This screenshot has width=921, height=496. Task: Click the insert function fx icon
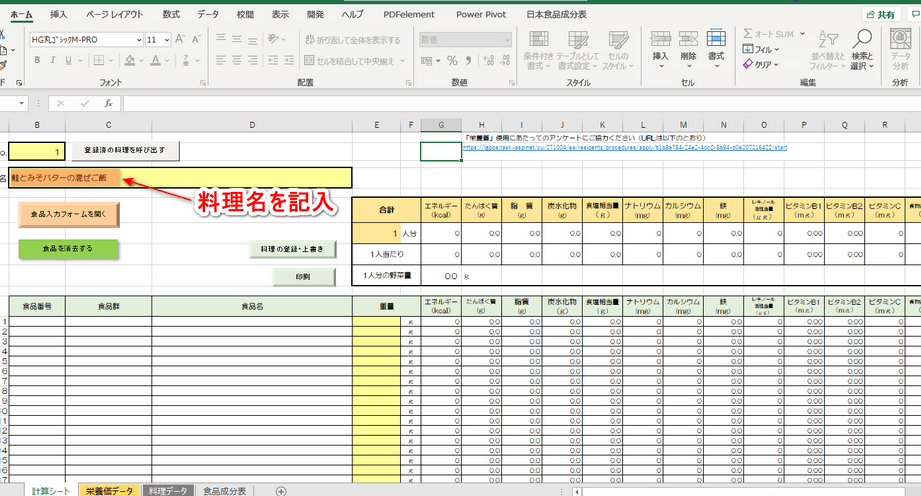pyautogui.click(x=108, y=103)
